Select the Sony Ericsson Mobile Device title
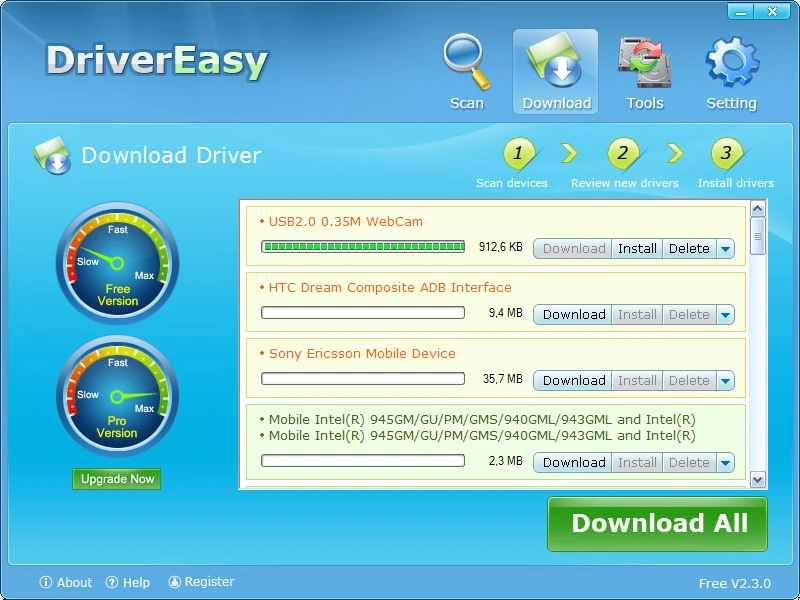 pyautogui.click(x=362, y=353)
